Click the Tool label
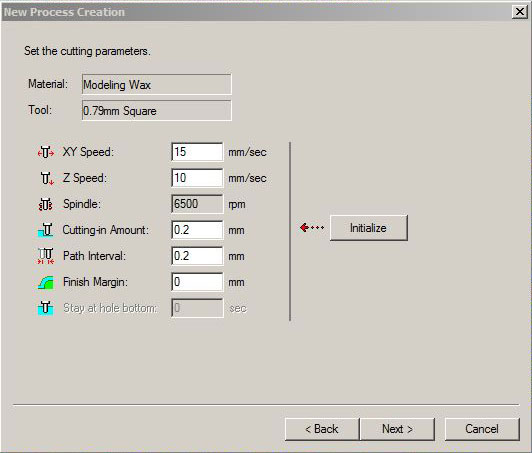Viewport: 532px width, 453px height. click(40, 110)
